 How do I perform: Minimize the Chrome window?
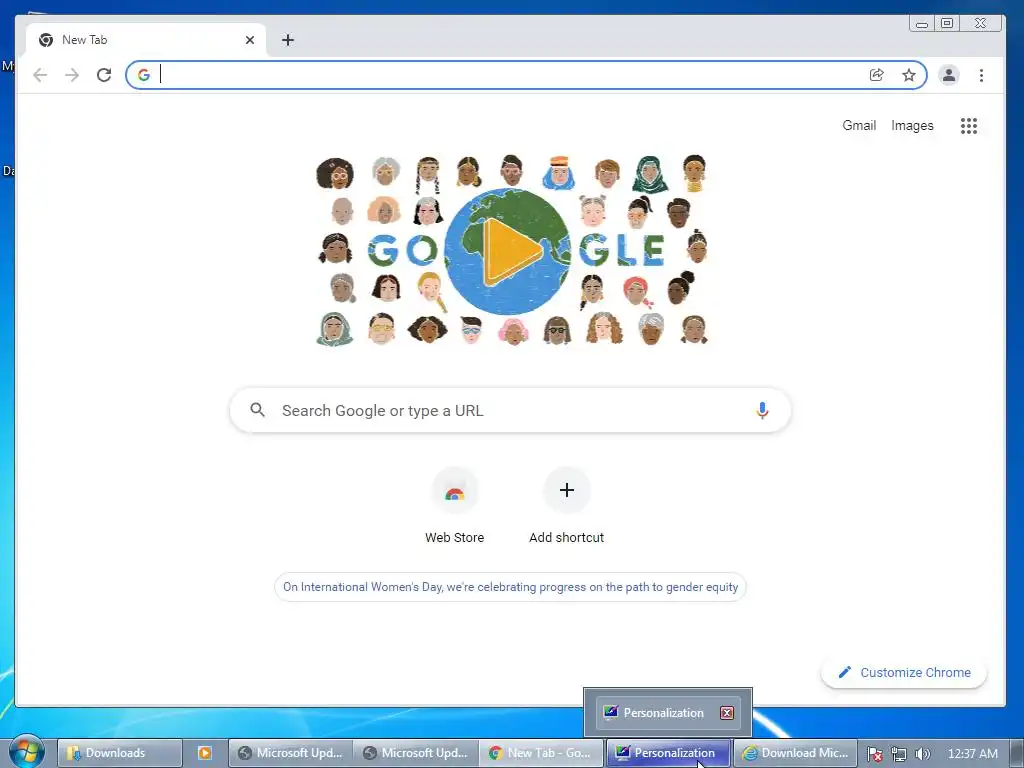pyautogui.click(x=921, y=24)
